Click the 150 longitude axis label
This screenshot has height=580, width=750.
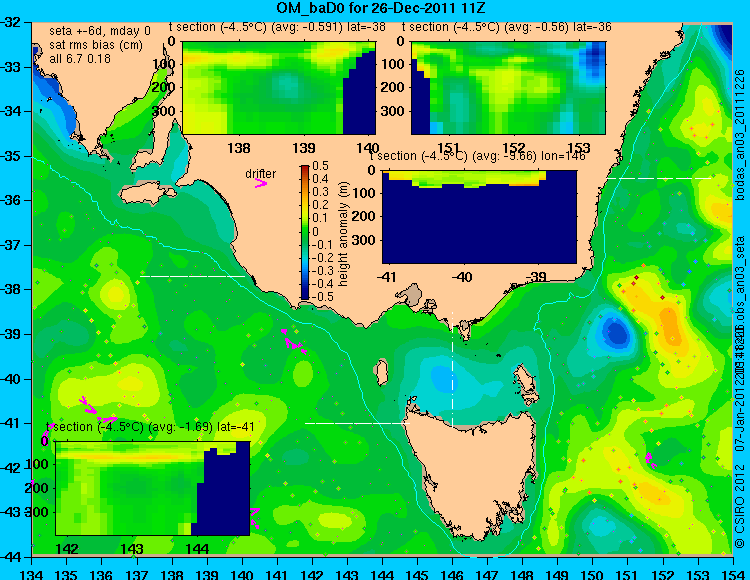(593, 574)
